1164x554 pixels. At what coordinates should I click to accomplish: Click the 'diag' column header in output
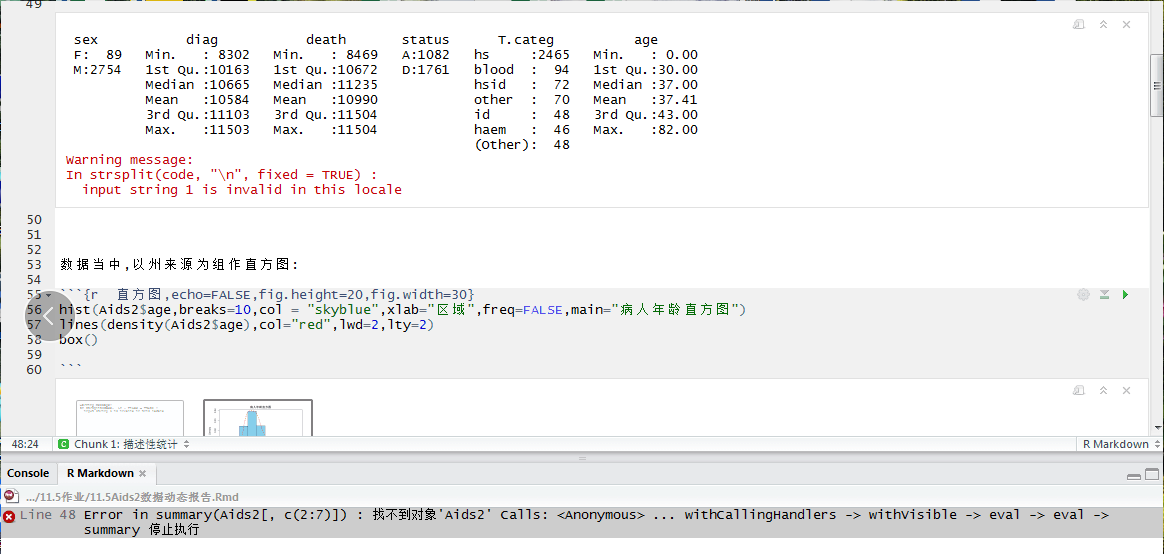(202, 40)
